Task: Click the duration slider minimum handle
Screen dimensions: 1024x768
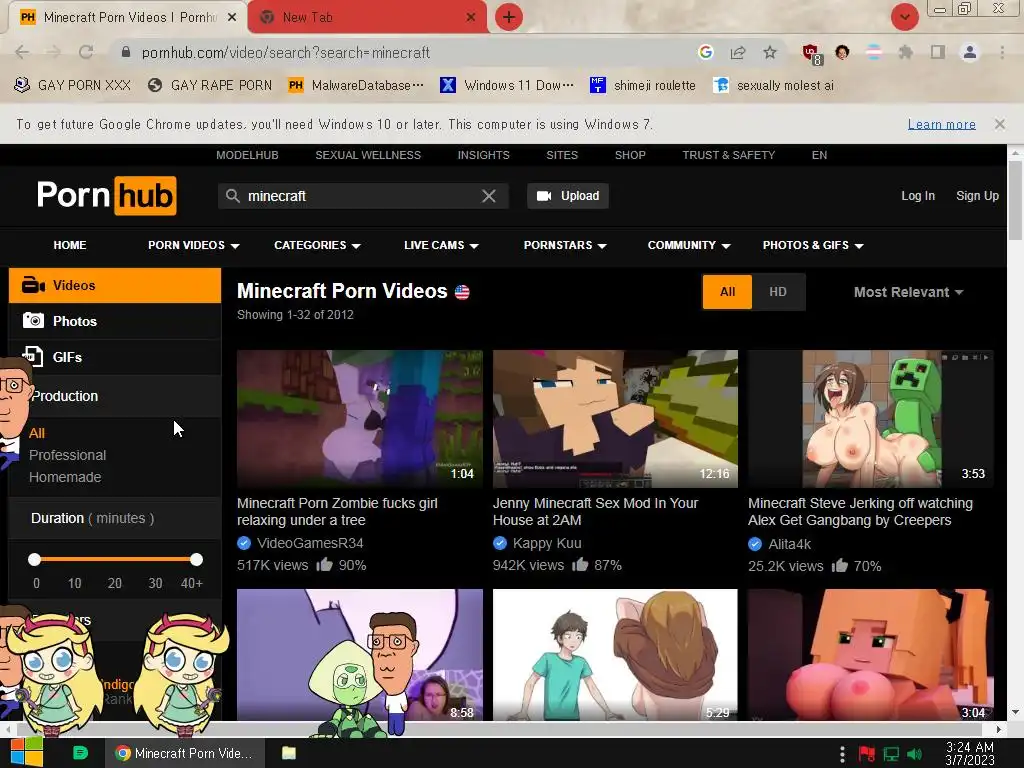Action: 35,559
